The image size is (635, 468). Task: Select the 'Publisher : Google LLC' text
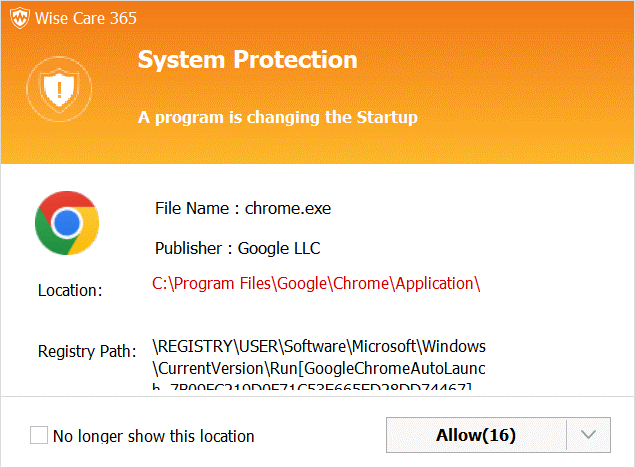238,248
